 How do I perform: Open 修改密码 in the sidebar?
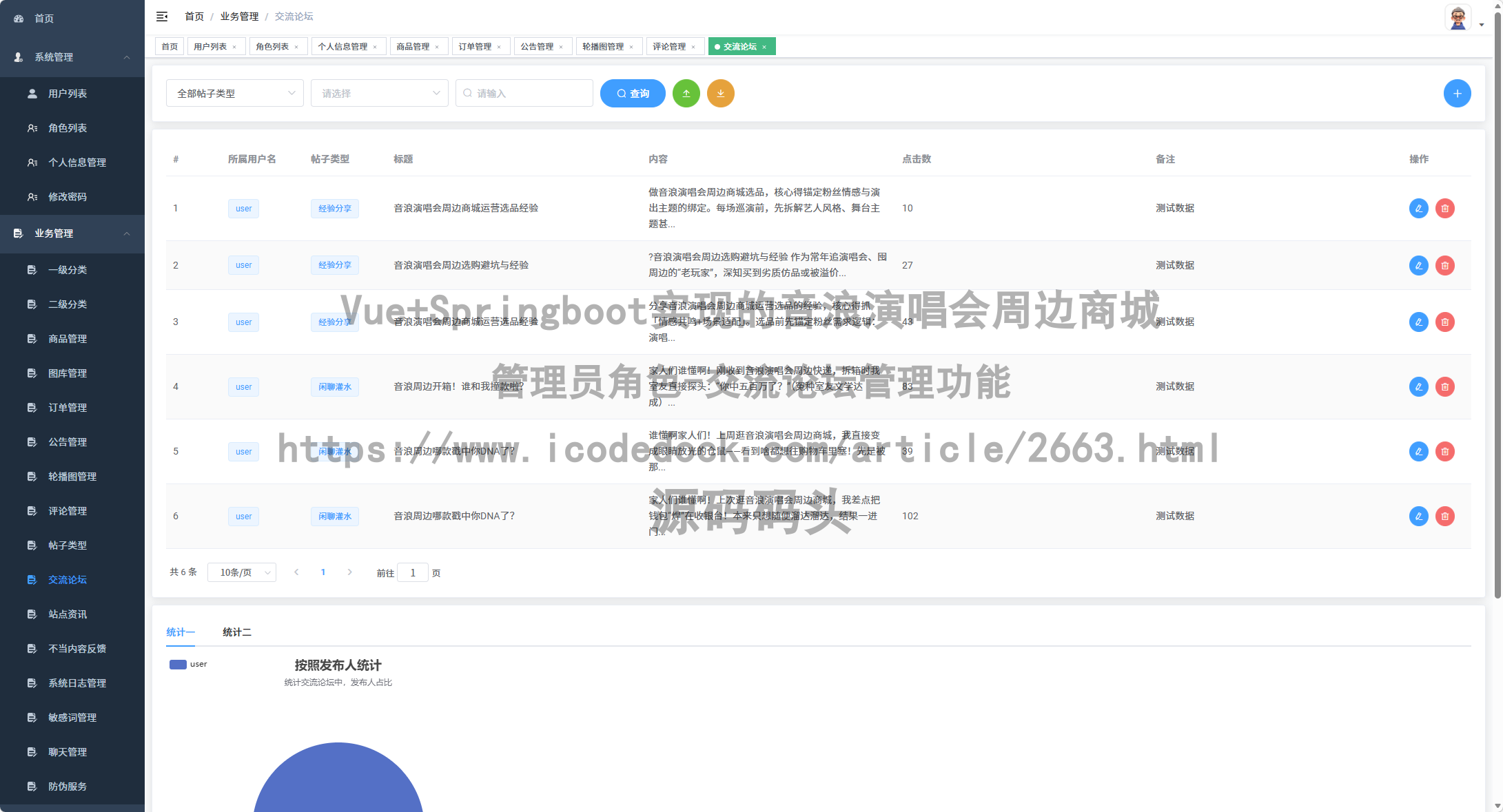(x=72, y=197)
